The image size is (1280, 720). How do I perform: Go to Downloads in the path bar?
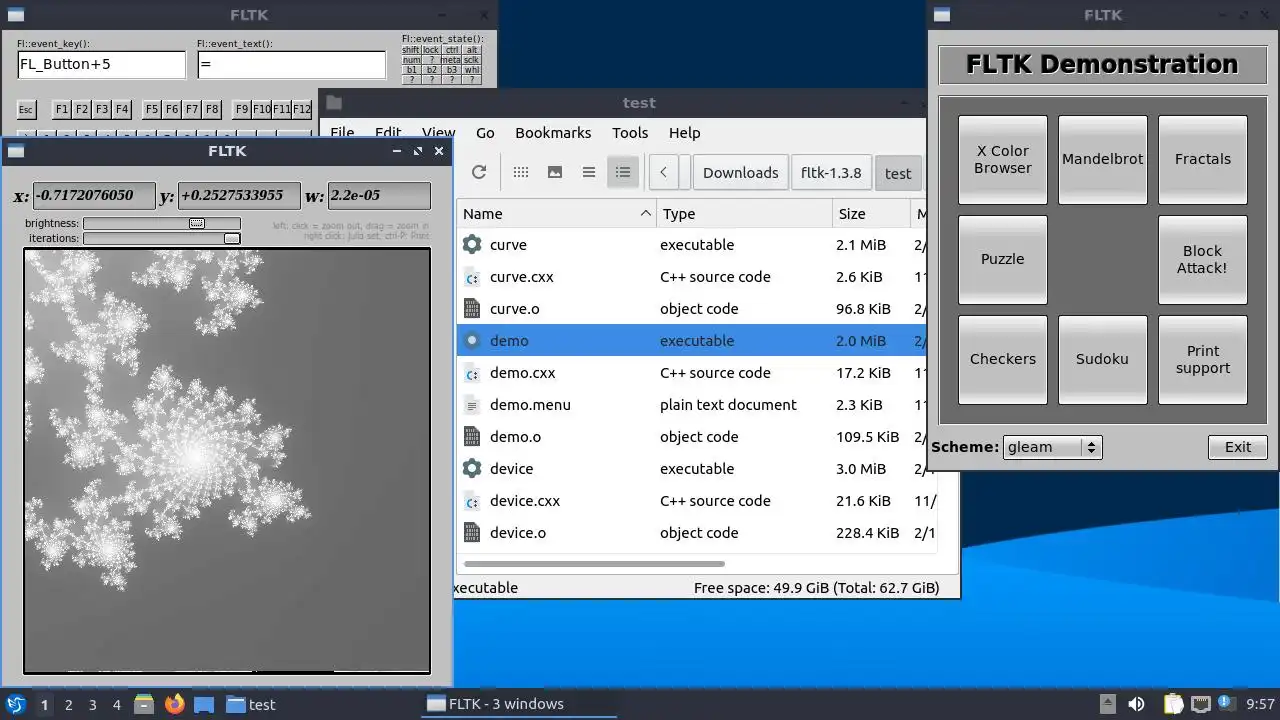tap(740, 172)
